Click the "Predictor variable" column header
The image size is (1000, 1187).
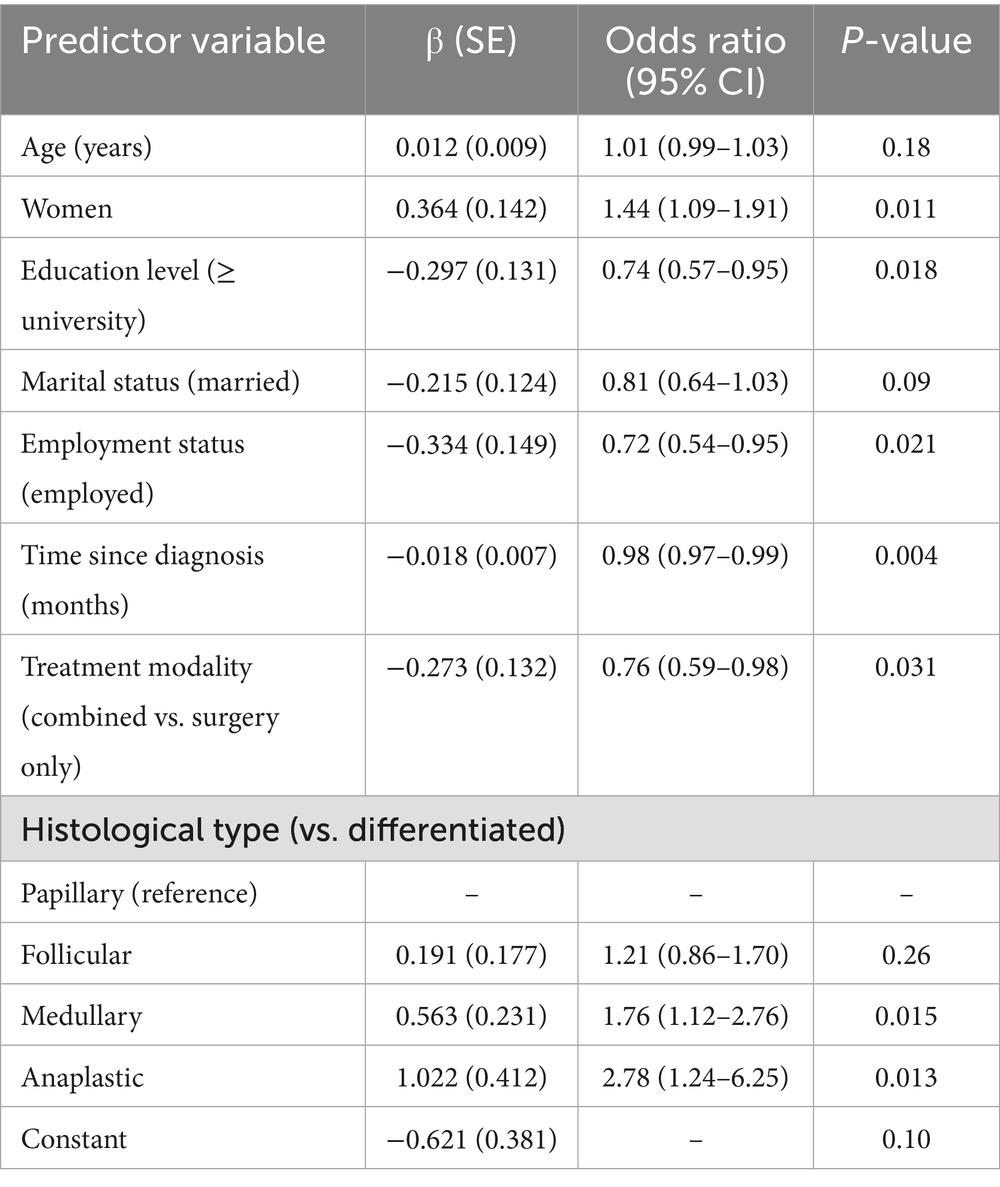pyautogui.click(x=173, y=41)
